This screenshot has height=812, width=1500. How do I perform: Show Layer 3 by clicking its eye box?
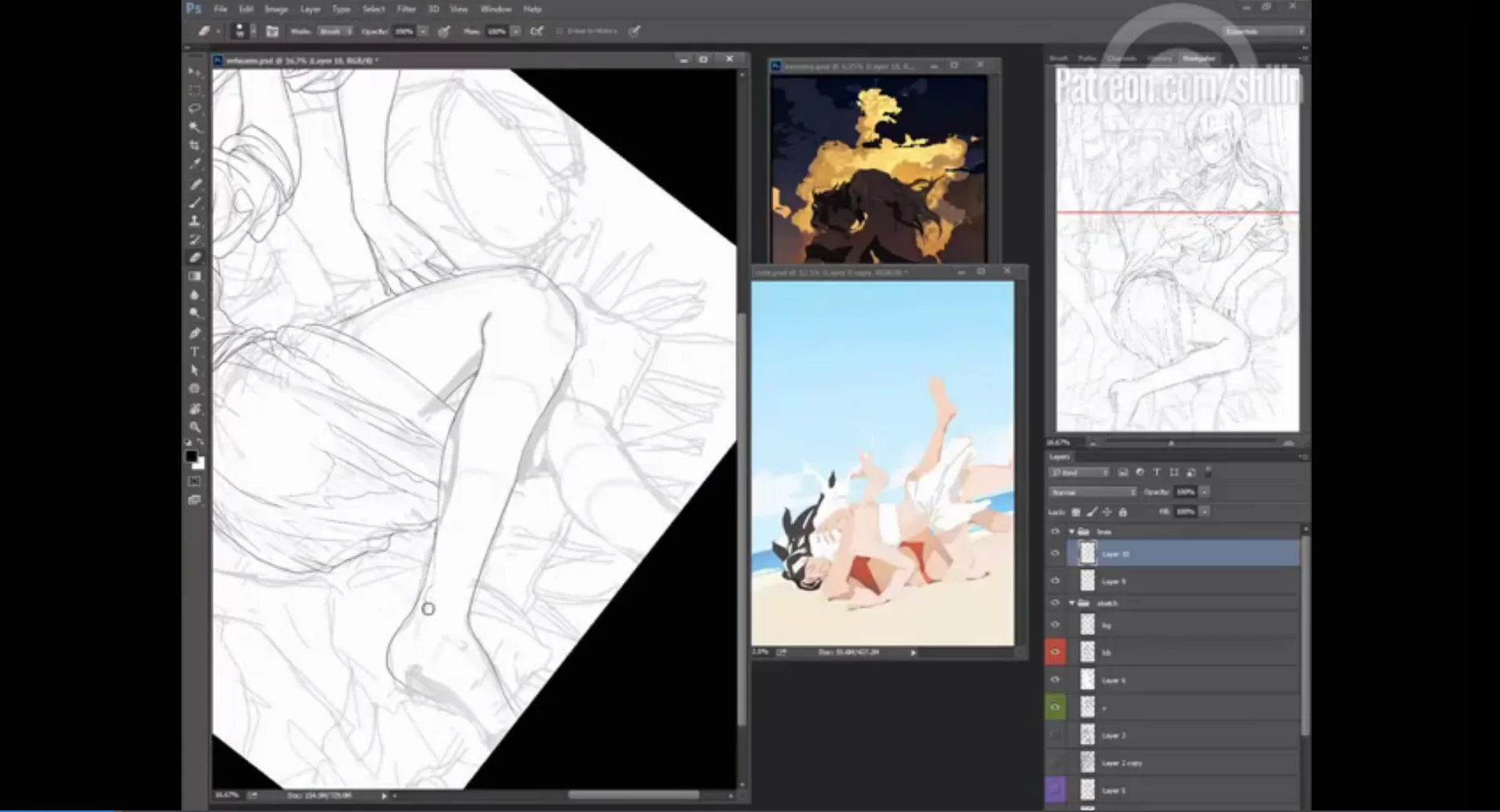pyautogui.click(x=1055, y=735)
